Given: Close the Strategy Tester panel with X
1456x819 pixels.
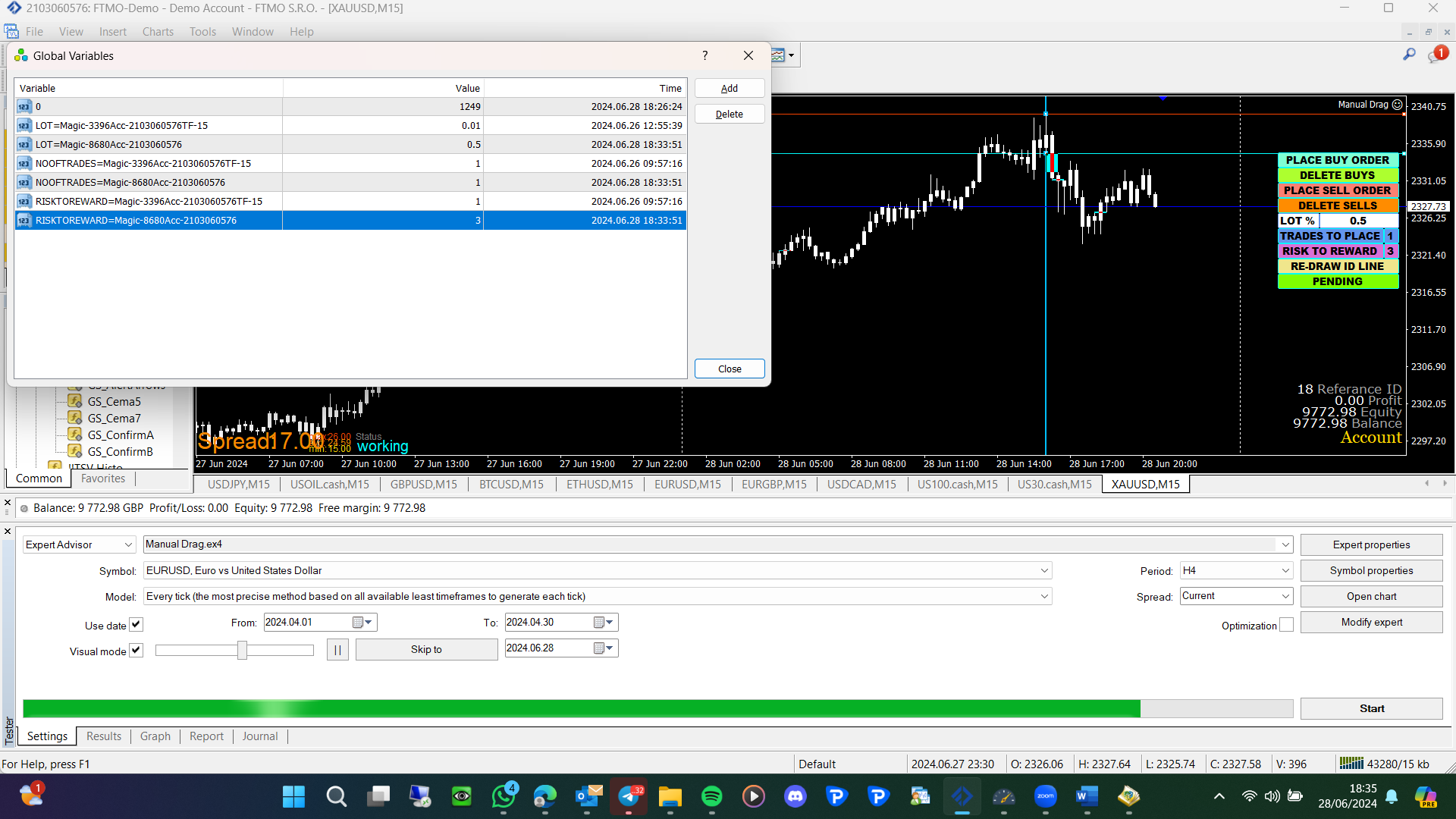Looking at the screenshot, I should pos(8,532).
